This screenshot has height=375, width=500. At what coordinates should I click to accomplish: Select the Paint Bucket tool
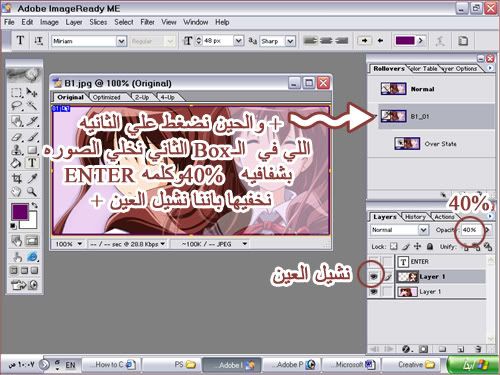(17, 163)
